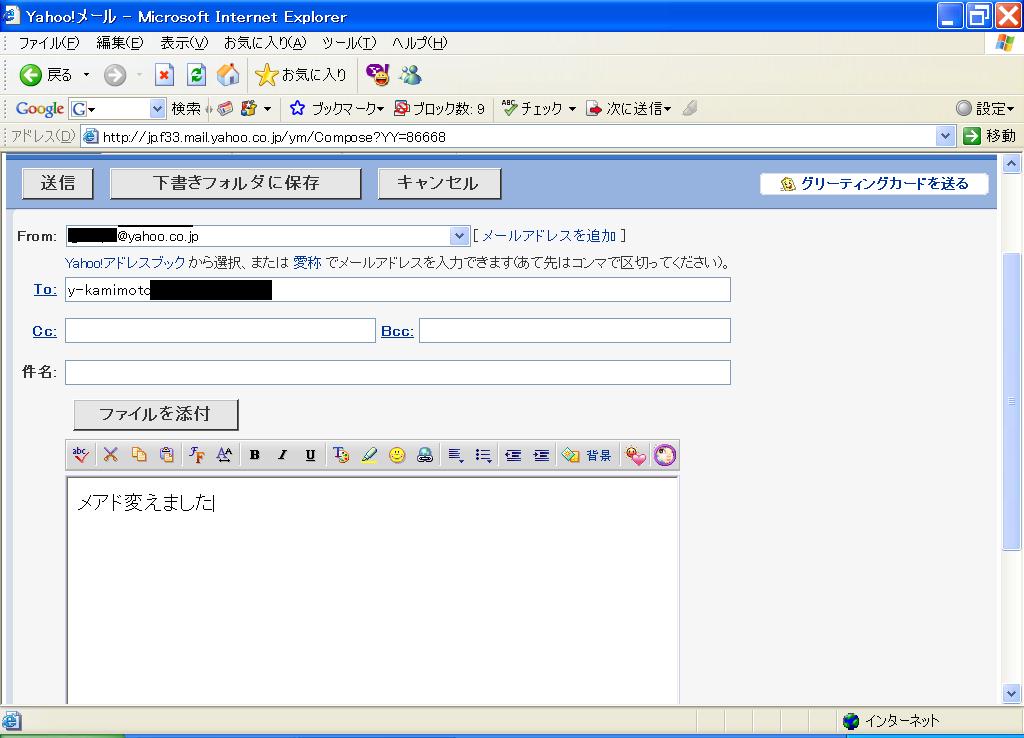
Task: Open Google toolbar 設定 settings
Action: click(985, 108)
